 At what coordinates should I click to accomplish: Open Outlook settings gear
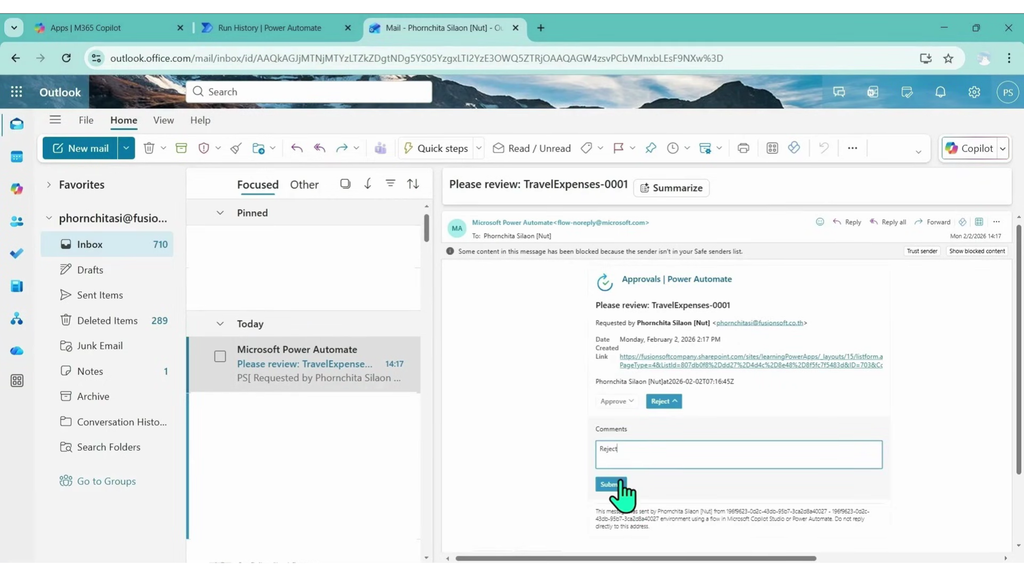tap(974, 92)
